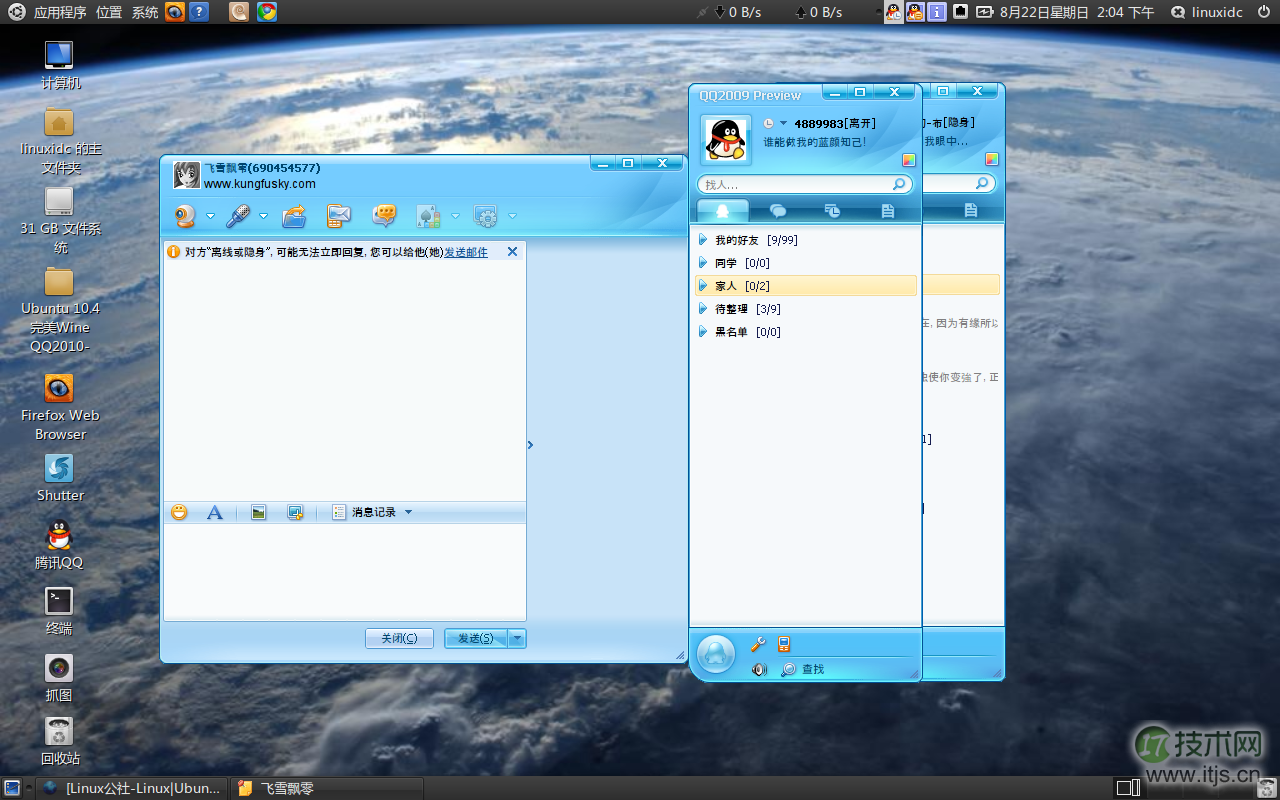This screenshot has width=1280, height=800.
Task: Open linuxidc user menu in top panel
Action: [1207, 12]
